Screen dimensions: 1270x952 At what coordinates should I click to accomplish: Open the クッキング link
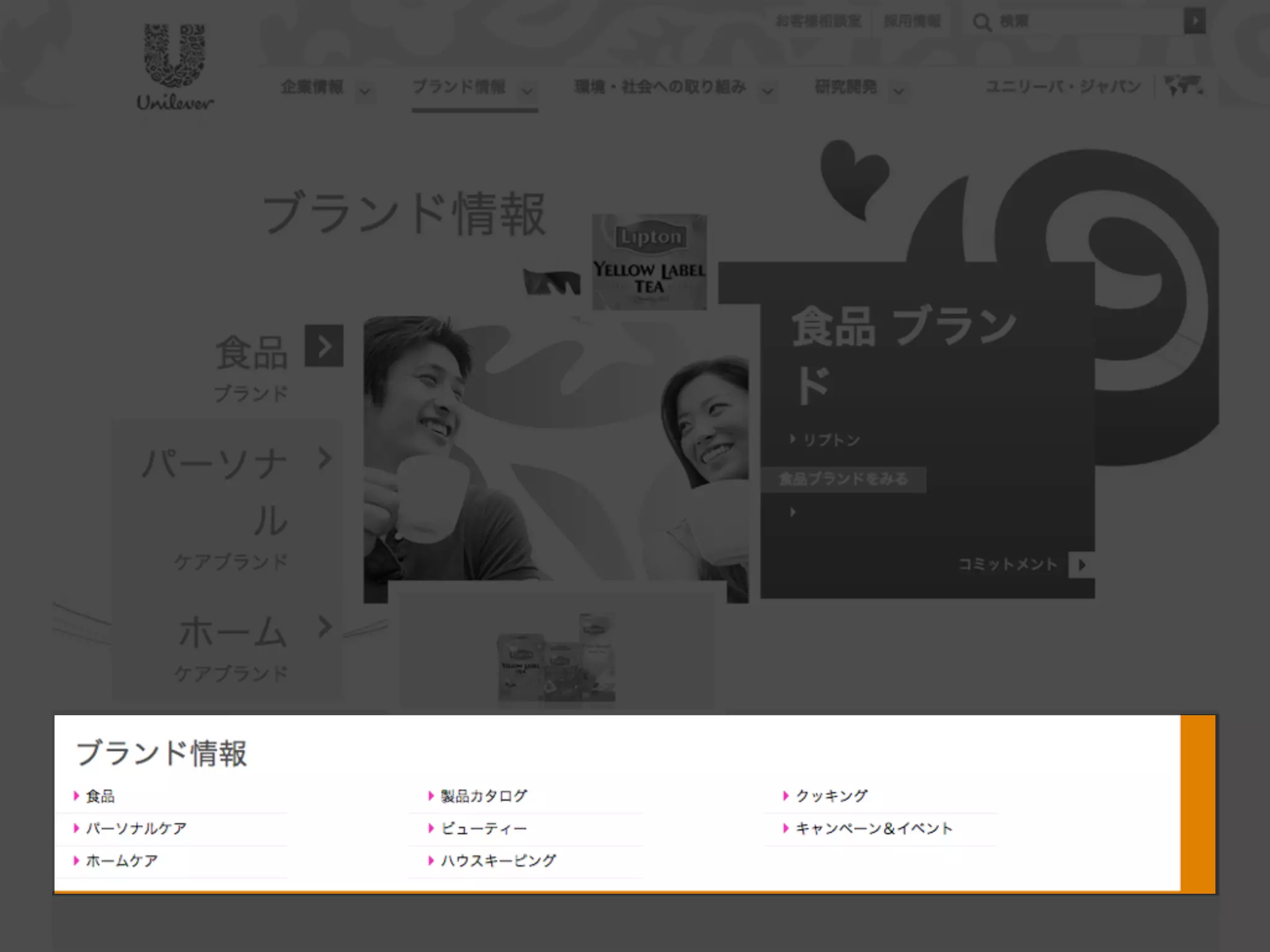pos(832,796)
